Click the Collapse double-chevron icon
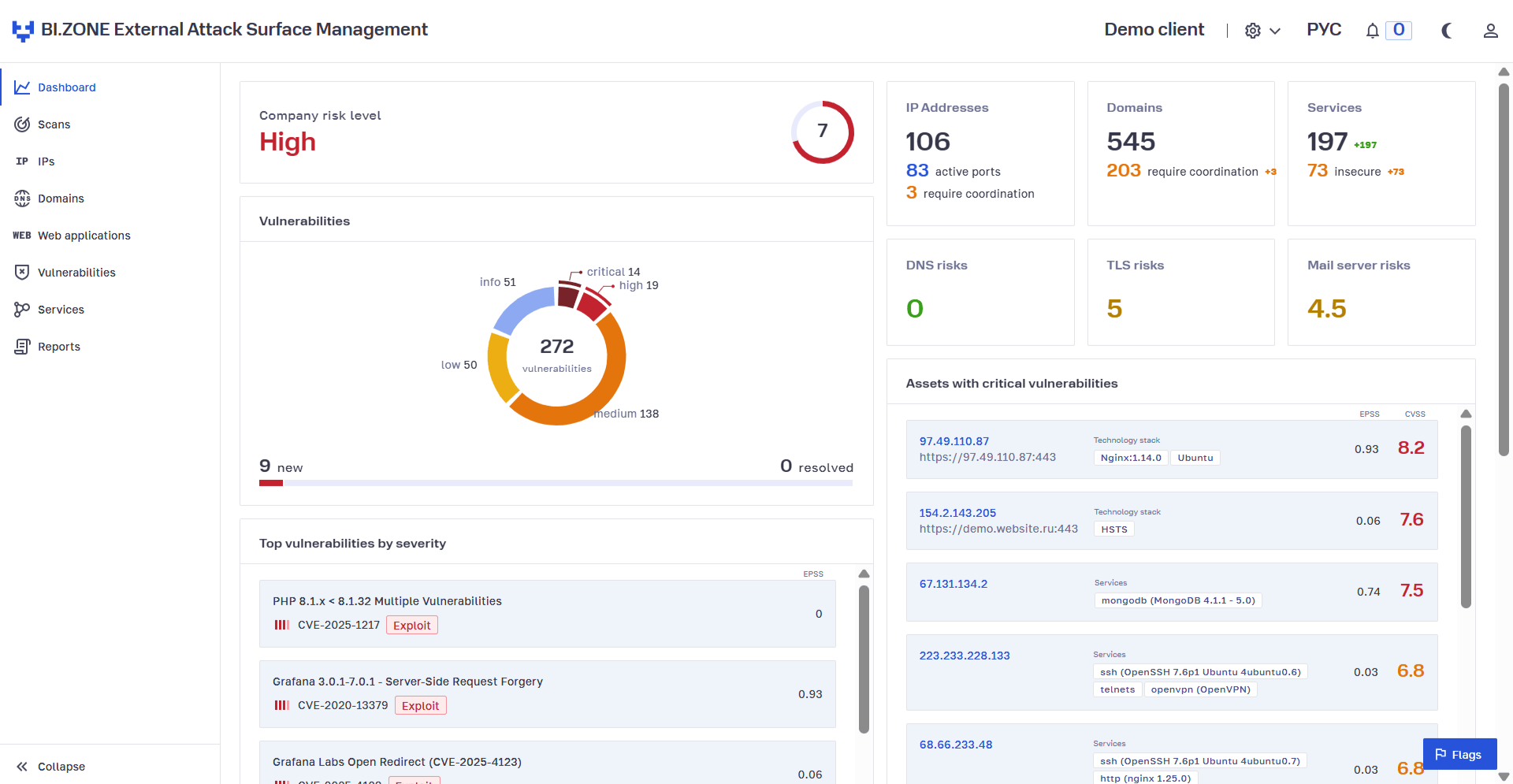The width and height of the screenshot is (1513, 784). pyautogui.click(x=22, y=767)
